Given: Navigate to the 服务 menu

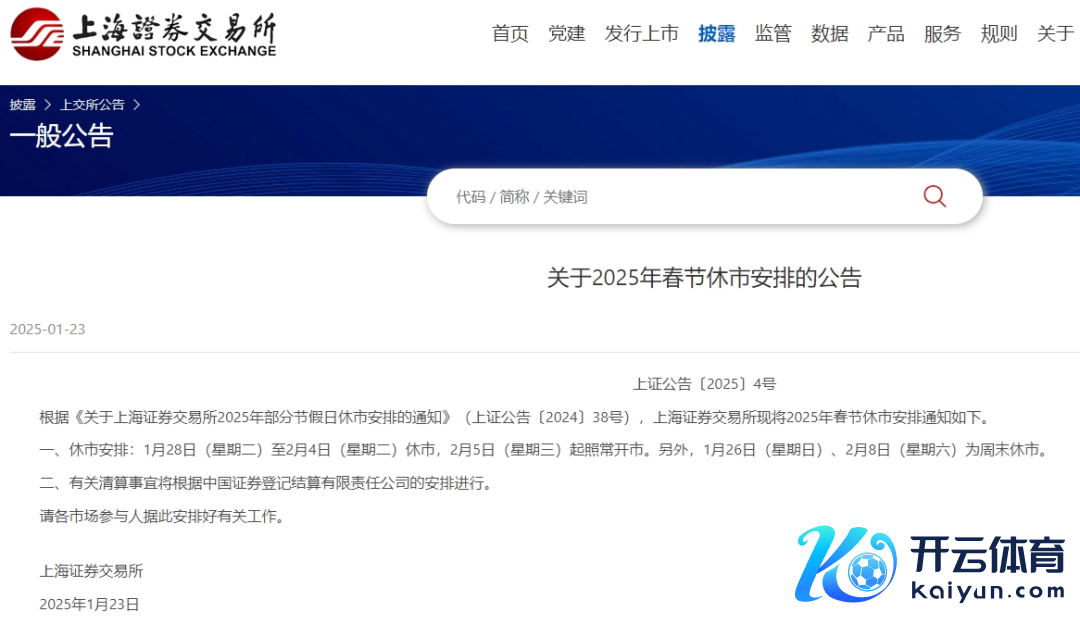Looking at the screenshot, I should (942, 34).
